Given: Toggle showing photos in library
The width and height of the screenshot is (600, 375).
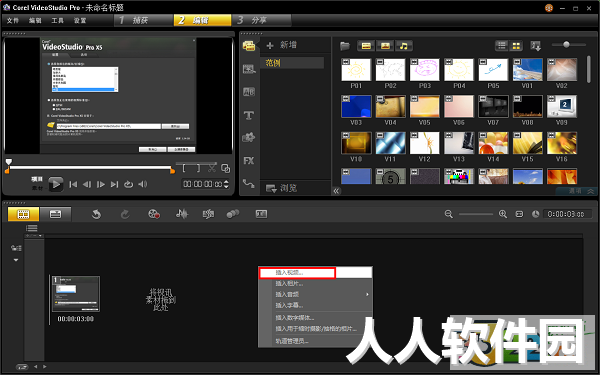Looking at the screenshot, I should pos(385,46).
